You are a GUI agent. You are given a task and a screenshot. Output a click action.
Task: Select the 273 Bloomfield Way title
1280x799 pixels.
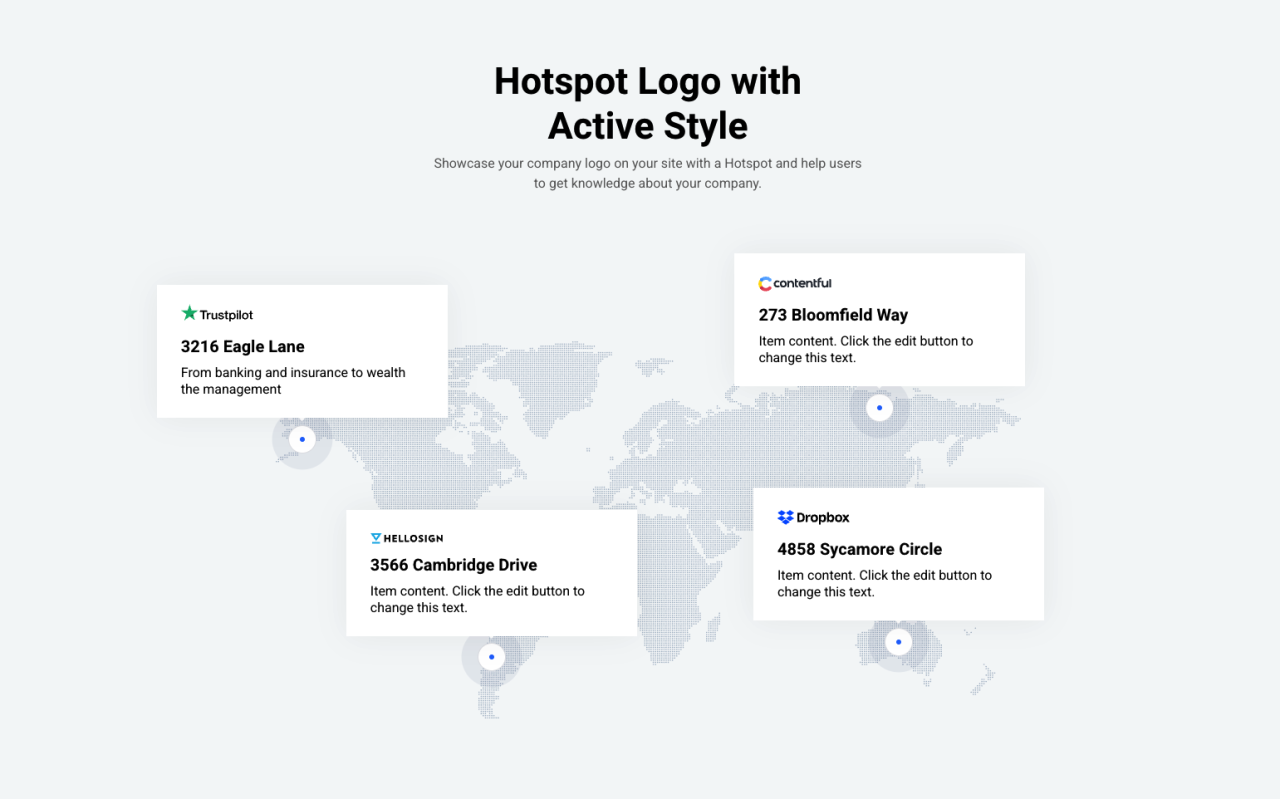click(x=833, y=315)
